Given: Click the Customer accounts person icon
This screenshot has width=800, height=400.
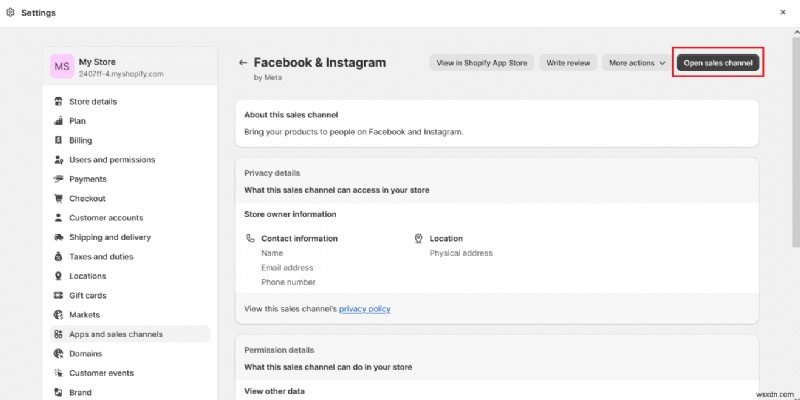Looking at the screenshot, I should tap(58, 218).
